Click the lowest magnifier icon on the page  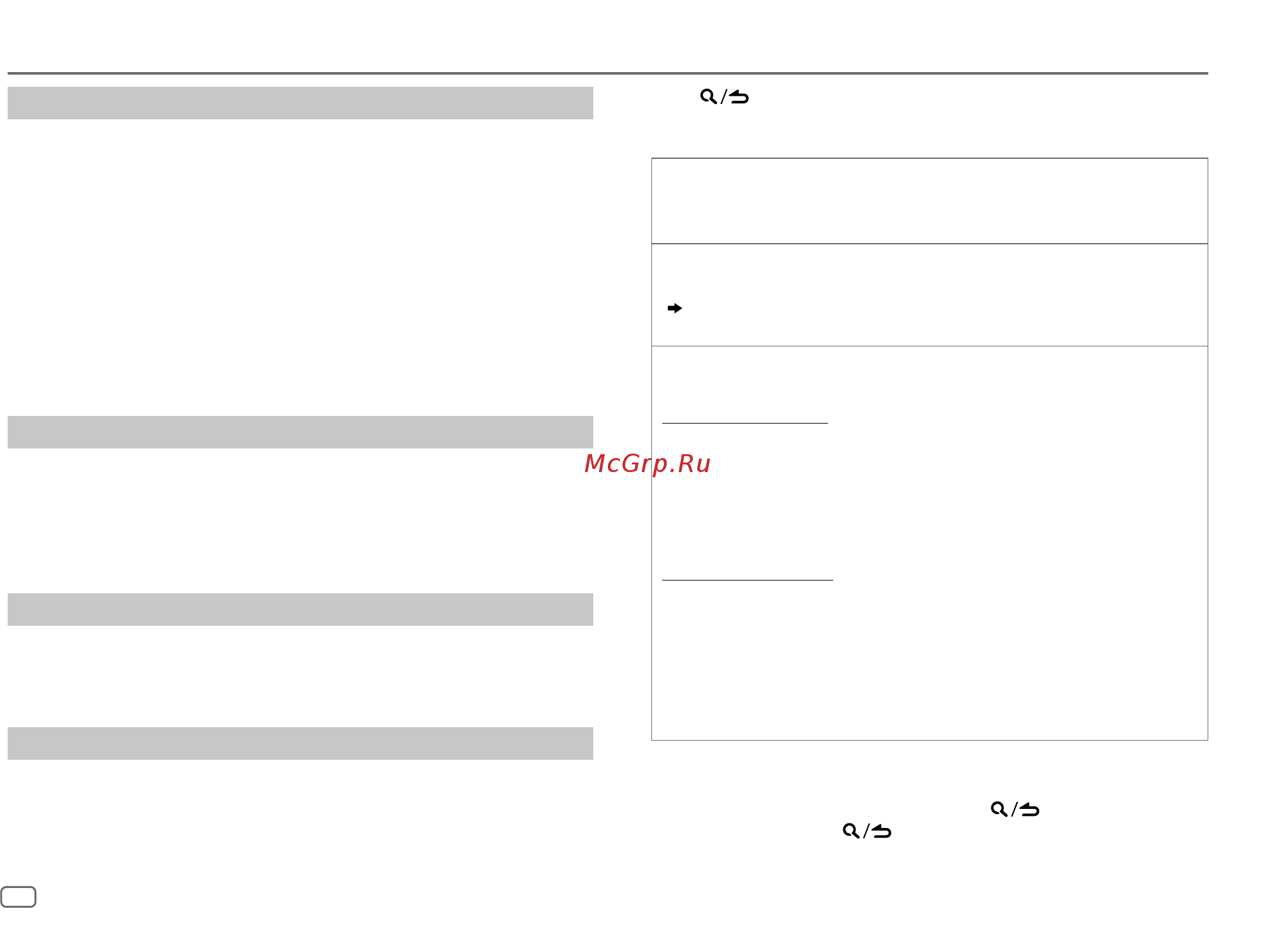tap(851, 831)
